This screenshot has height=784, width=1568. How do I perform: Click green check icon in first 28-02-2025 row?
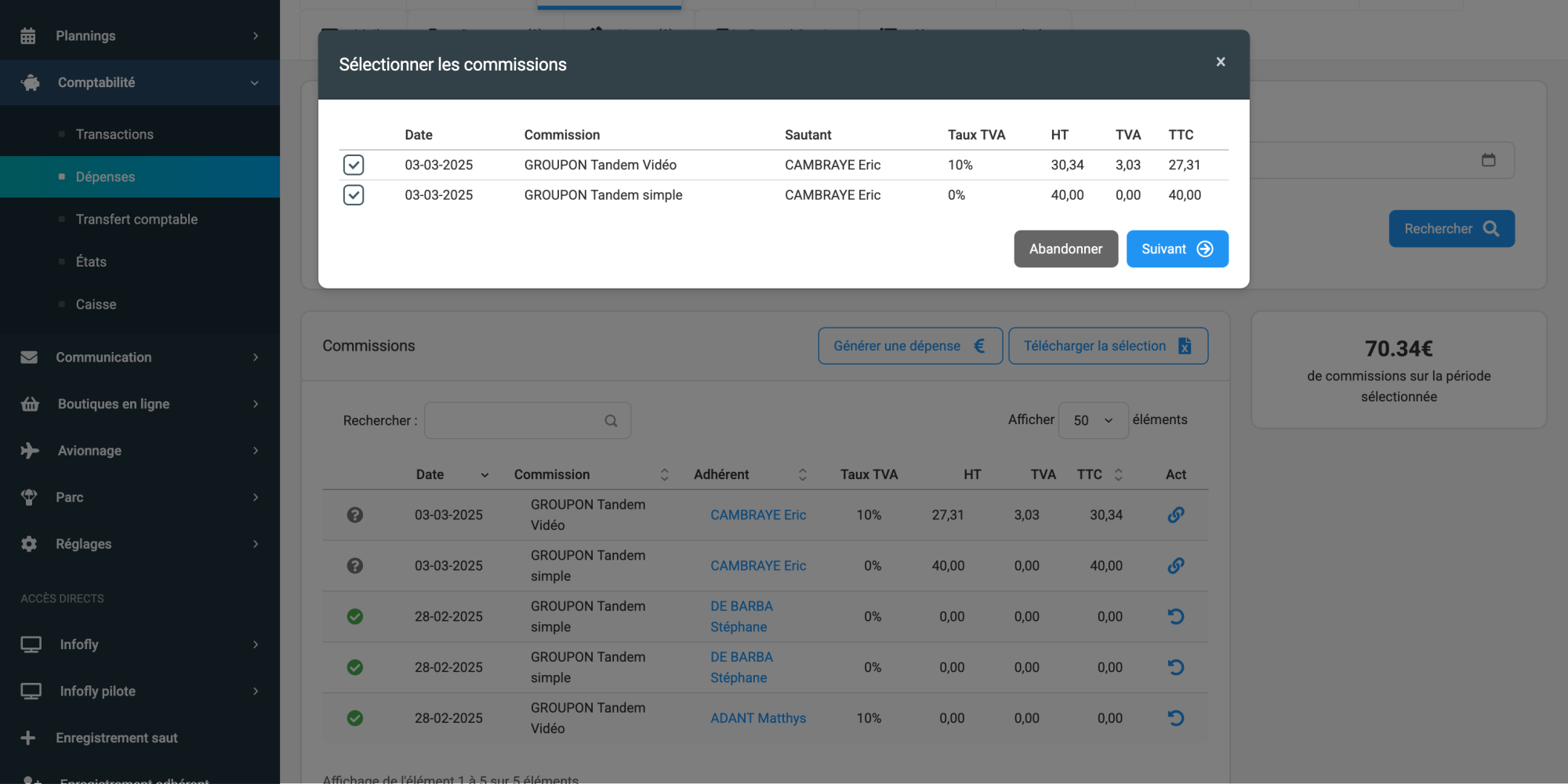point(355,616)
